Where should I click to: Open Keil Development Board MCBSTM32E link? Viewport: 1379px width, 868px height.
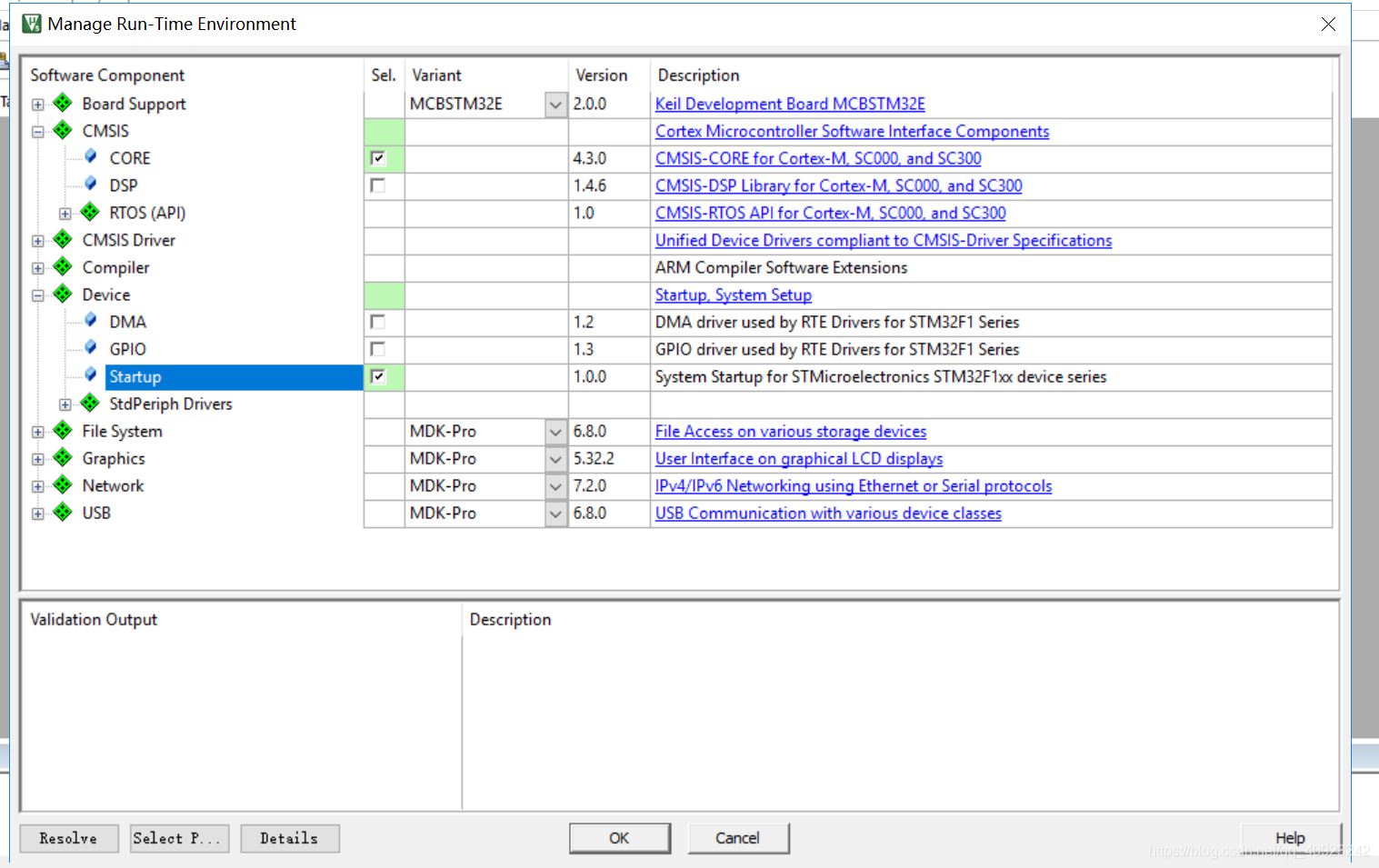(790, 104)
